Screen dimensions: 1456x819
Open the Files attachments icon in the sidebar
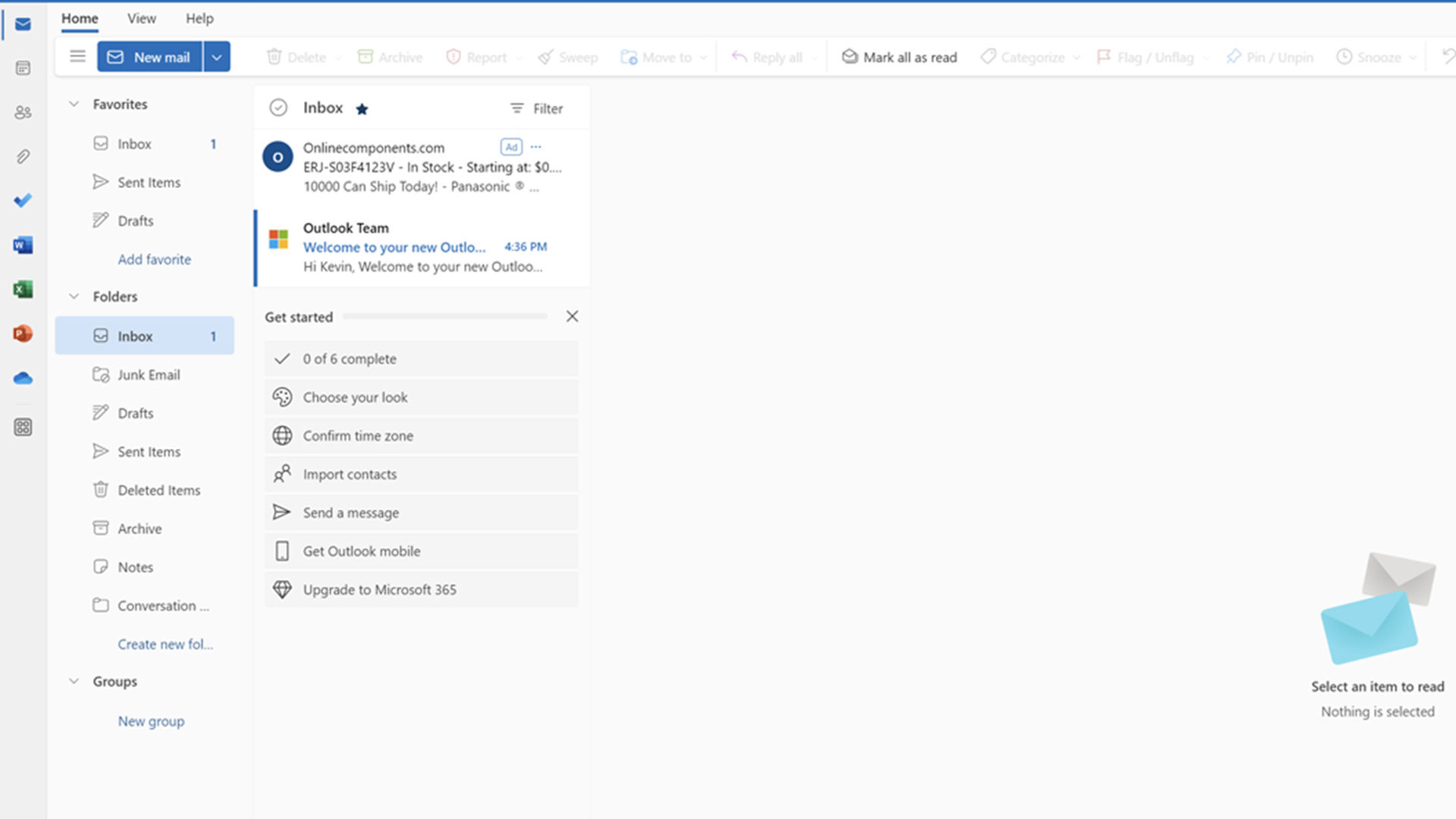[x=23, y=156]
